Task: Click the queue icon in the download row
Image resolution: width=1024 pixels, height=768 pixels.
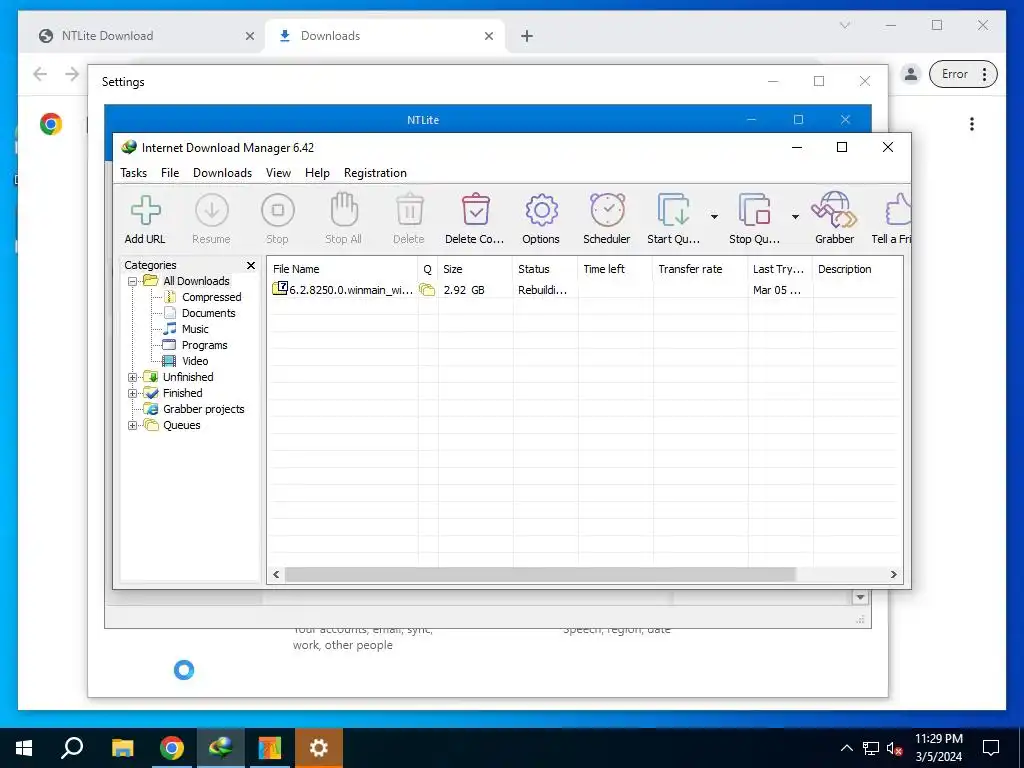Action: coord(427,289)
